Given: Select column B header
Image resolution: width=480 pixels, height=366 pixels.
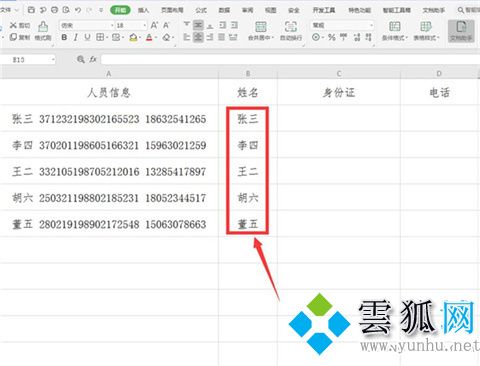Looking at the screenshot, I should 248,74.
